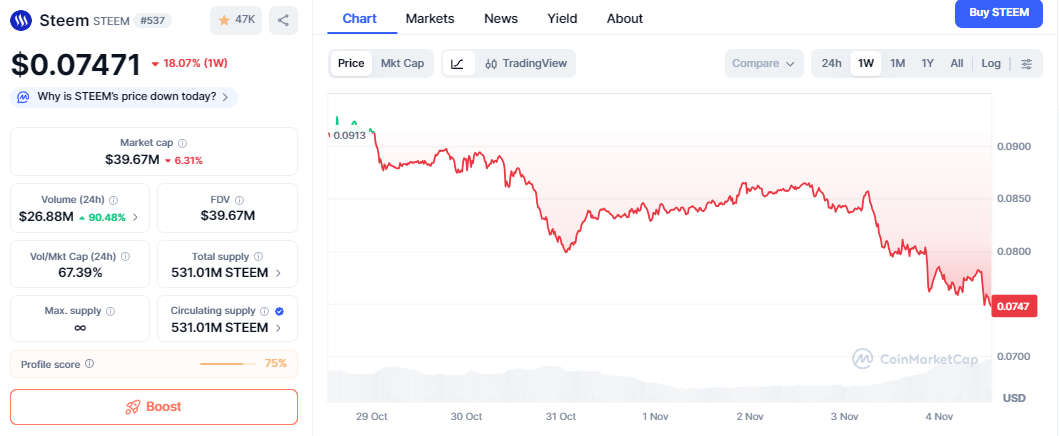The width and height of the screenshot is (1060, 436).
Task: Expand the Volume (24h) details
Action: [x=135, y=216]
